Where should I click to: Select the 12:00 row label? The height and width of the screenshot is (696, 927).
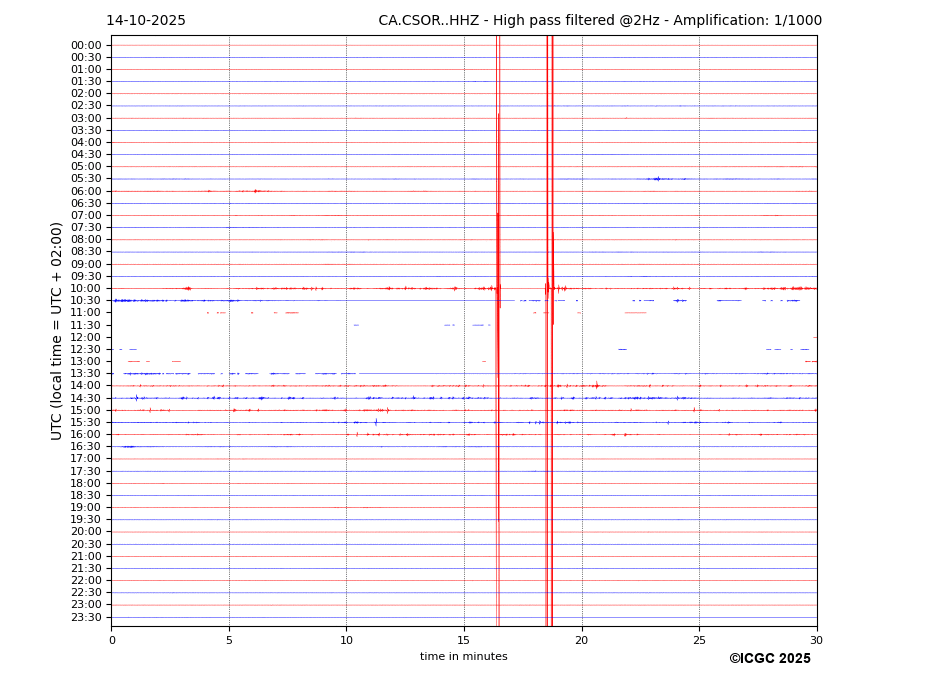click(86, 337)
